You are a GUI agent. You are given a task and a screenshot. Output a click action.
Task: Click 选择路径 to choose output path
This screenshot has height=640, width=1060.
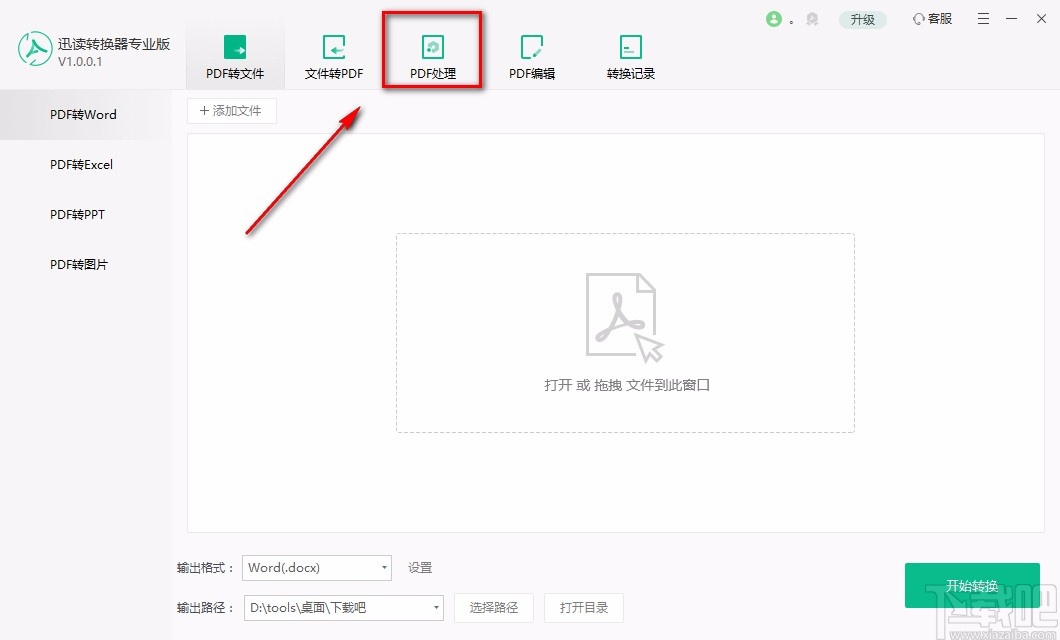494,607
